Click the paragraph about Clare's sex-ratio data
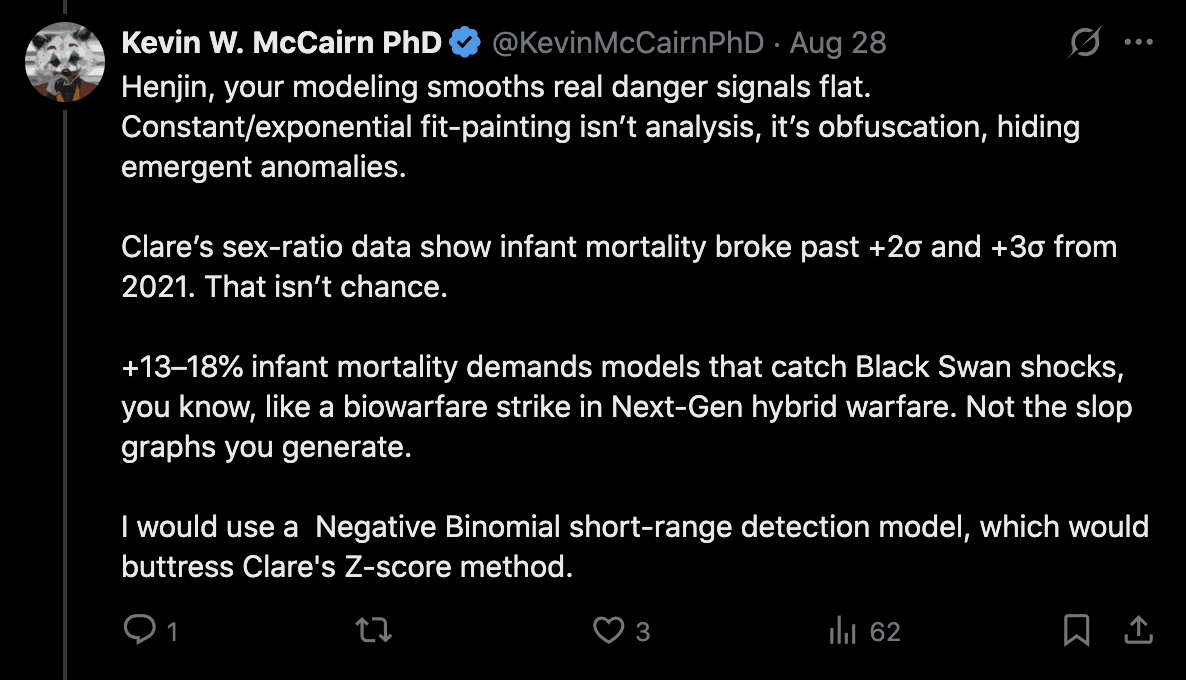The image size is (1186, 680). [618, 266]
